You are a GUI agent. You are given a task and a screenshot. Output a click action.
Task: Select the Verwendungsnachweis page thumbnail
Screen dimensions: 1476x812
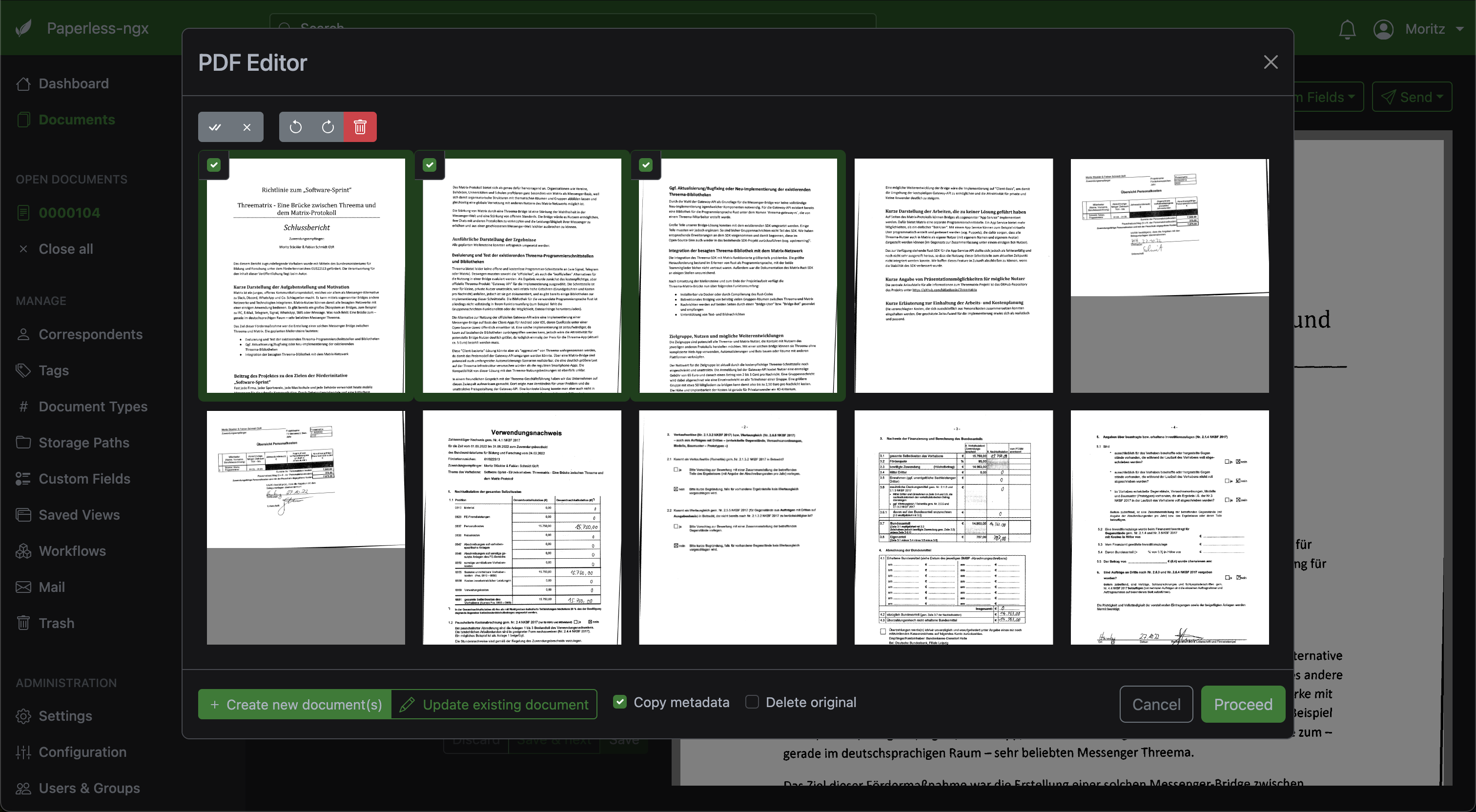tap(522, 527)
